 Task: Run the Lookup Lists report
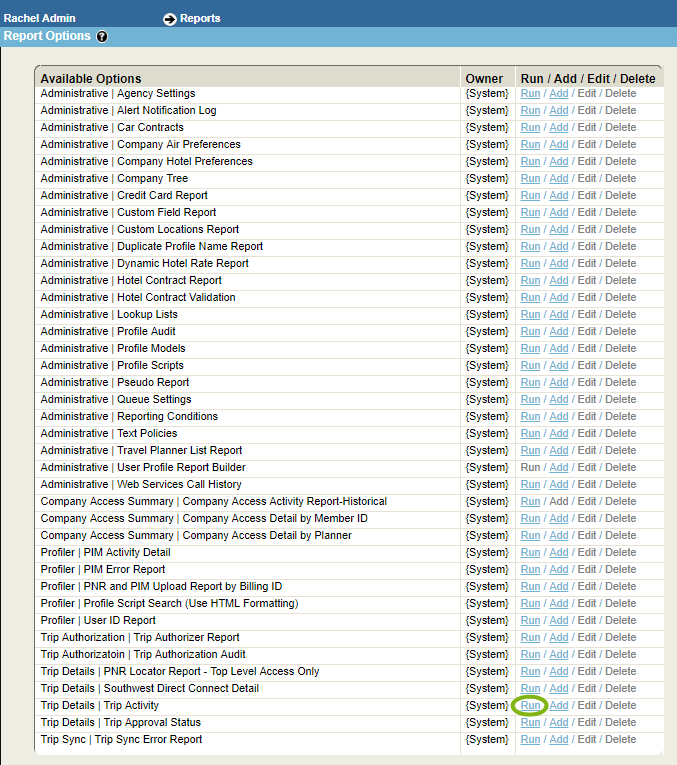[530, 315]
